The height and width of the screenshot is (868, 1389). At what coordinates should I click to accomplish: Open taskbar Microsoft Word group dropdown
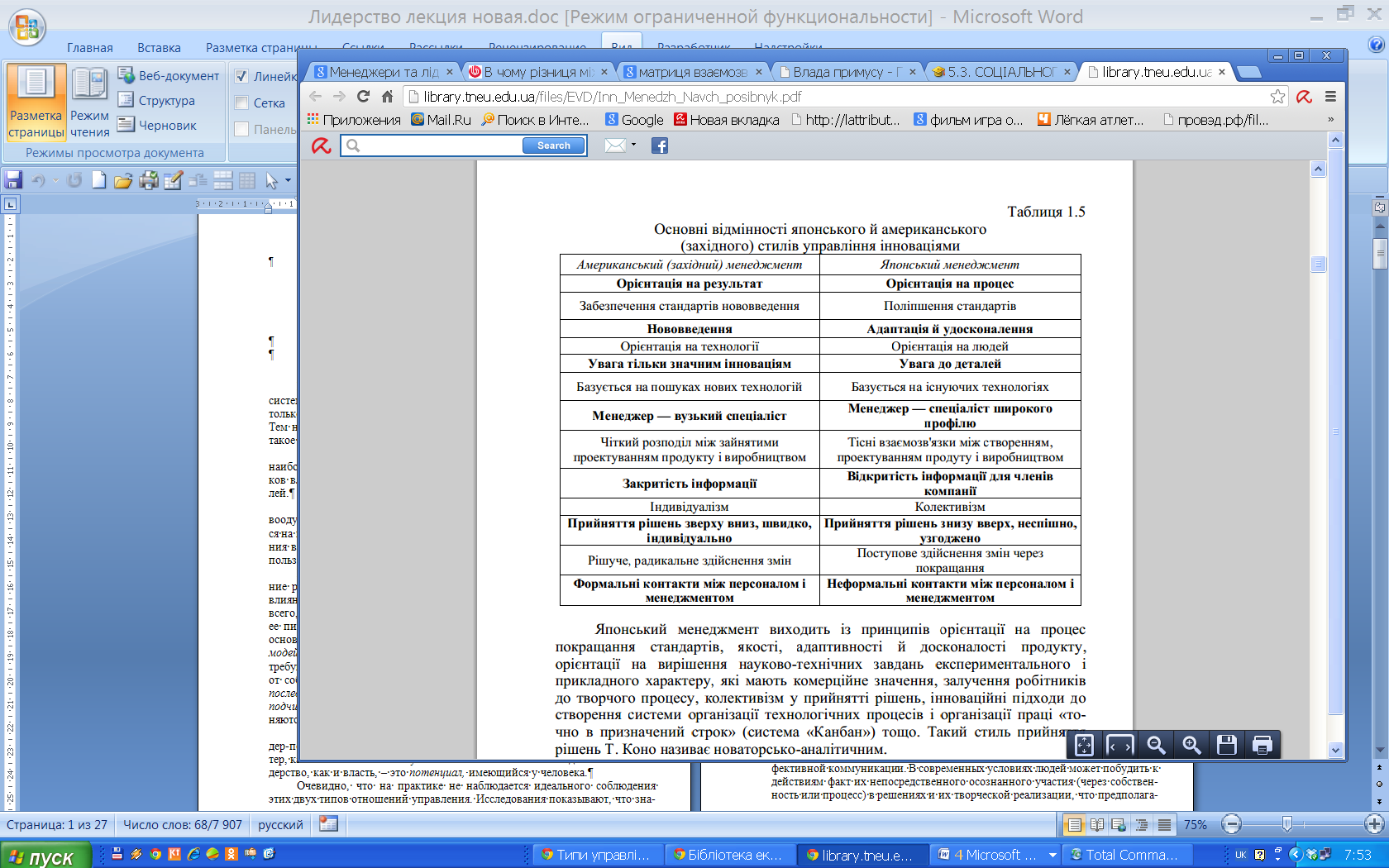pyautogui.click(x=1052, y=855)
